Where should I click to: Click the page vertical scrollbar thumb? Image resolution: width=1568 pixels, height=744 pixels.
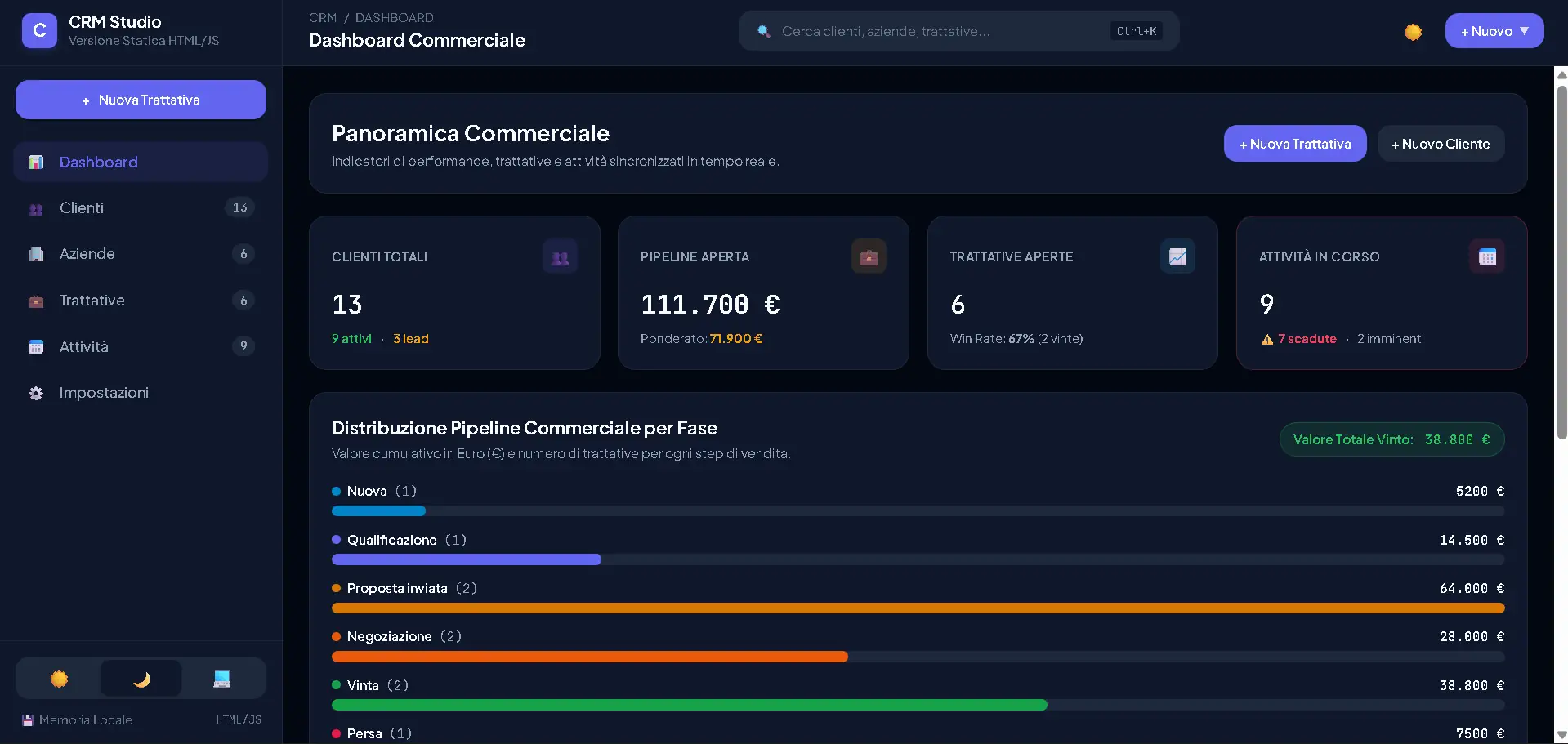tap(1561, 261)
